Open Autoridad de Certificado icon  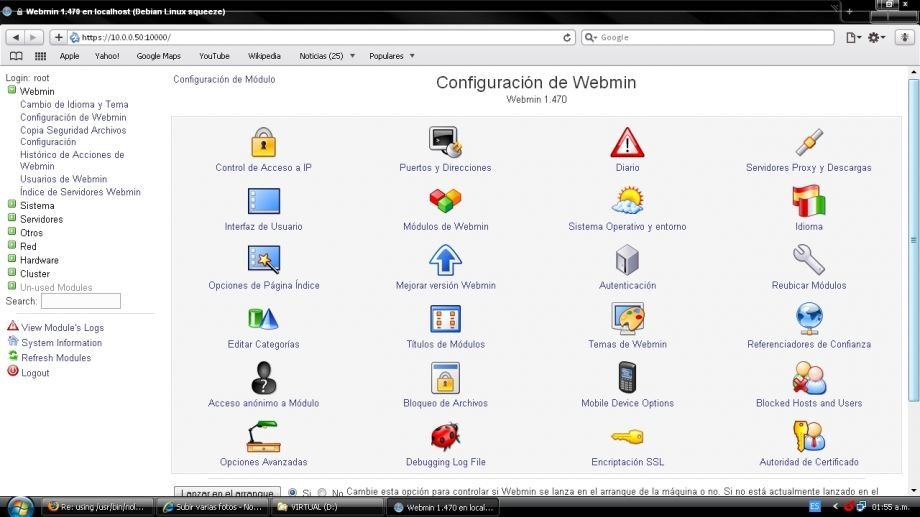coord(809,437)
